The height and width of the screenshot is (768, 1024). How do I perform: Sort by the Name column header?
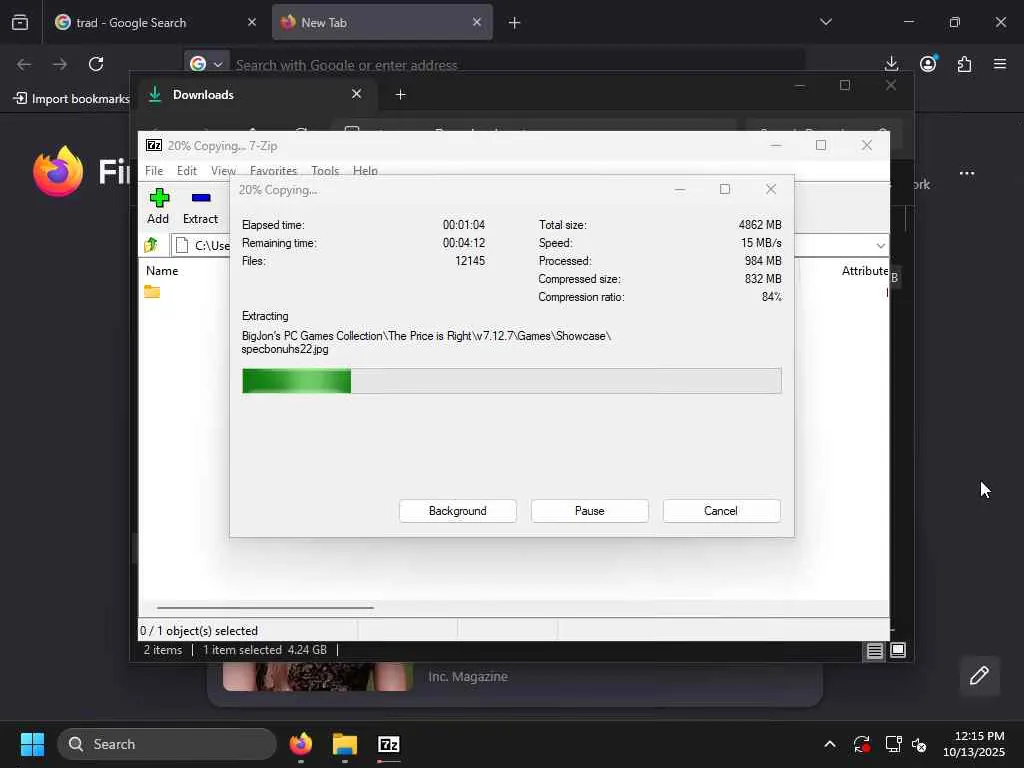(x=162, y=270)
